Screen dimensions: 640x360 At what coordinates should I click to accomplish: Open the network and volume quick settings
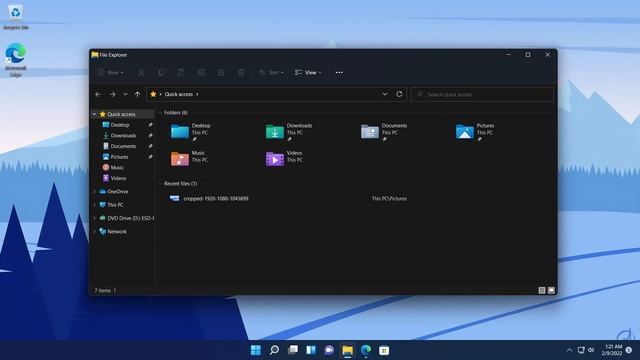[x=586, y=350]
